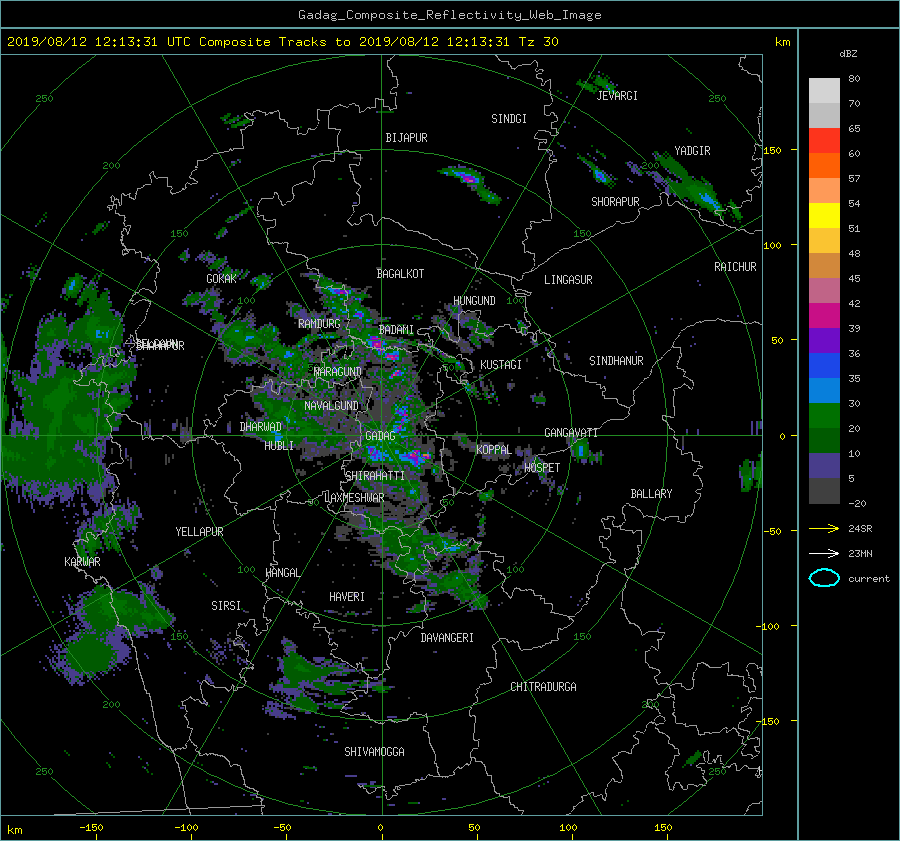Select the magenta 42 dBZ legend swatch
The height and width of the screenshot is (841, 900).
(x=824, y=315)
